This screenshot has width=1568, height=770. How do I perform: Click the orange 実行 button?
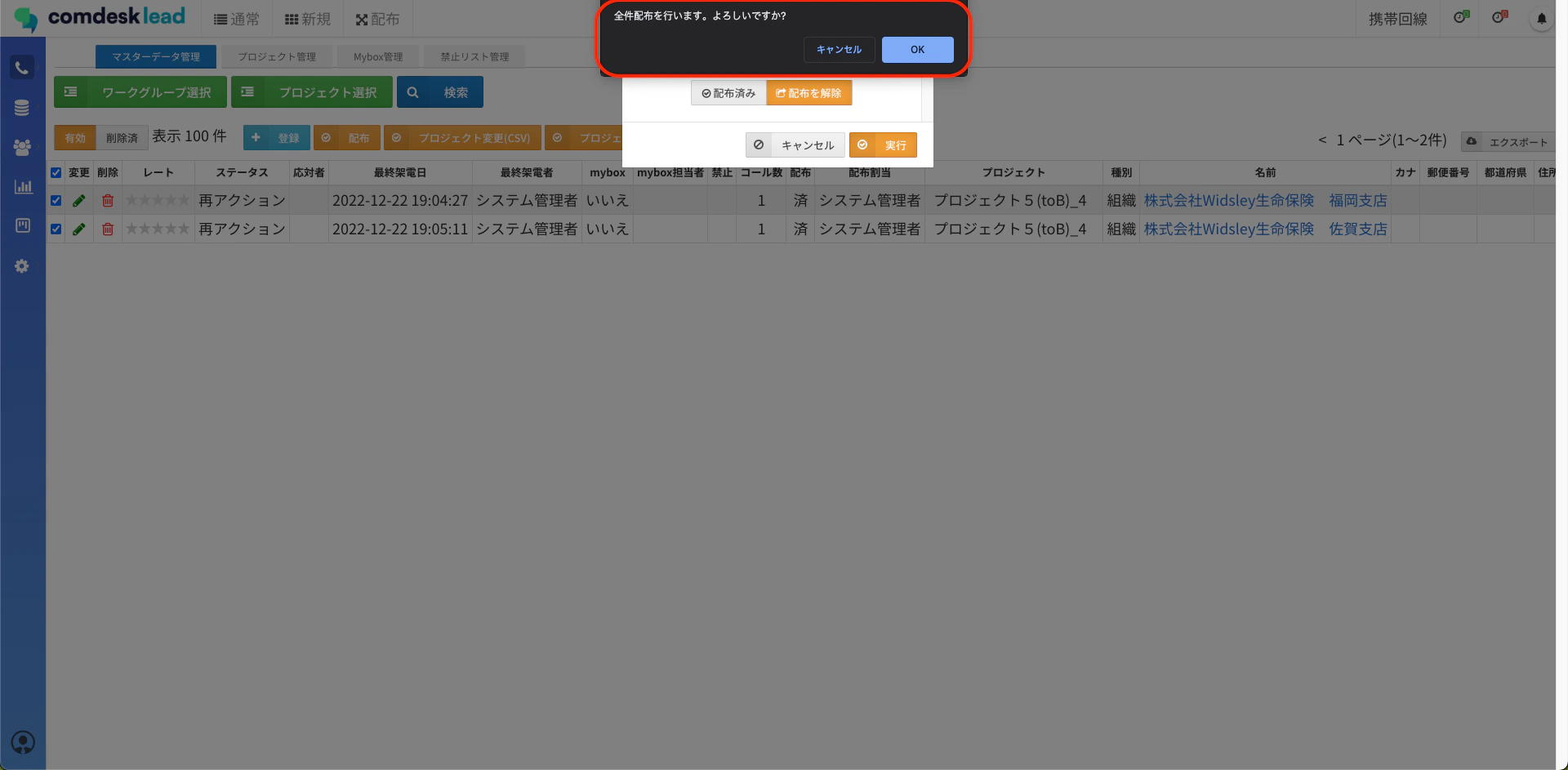(x=883, y=145)
